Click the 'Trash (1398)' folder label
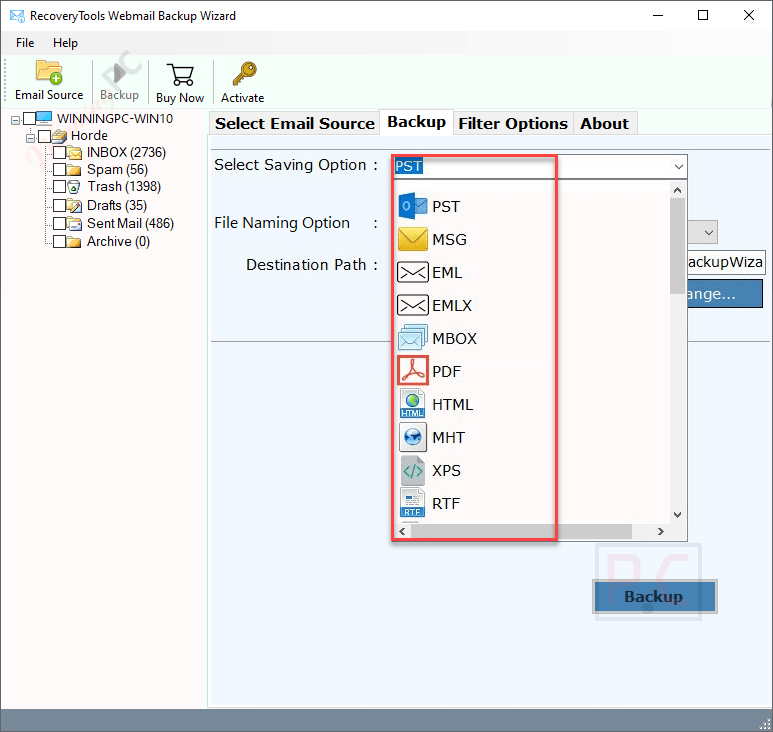This screenshot has height=732, width=773. pos(124,186)
